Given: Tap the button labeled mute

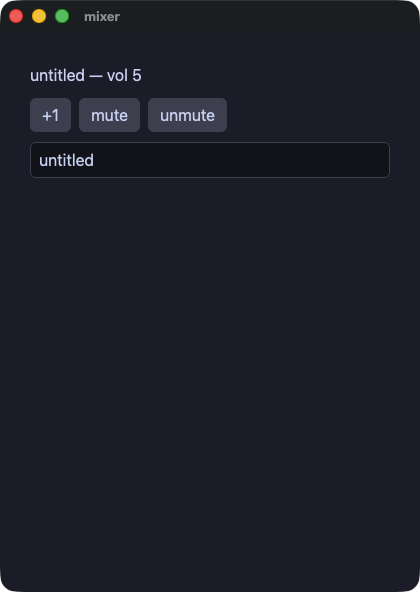Looking at the screenshot, I should [109, 115].
